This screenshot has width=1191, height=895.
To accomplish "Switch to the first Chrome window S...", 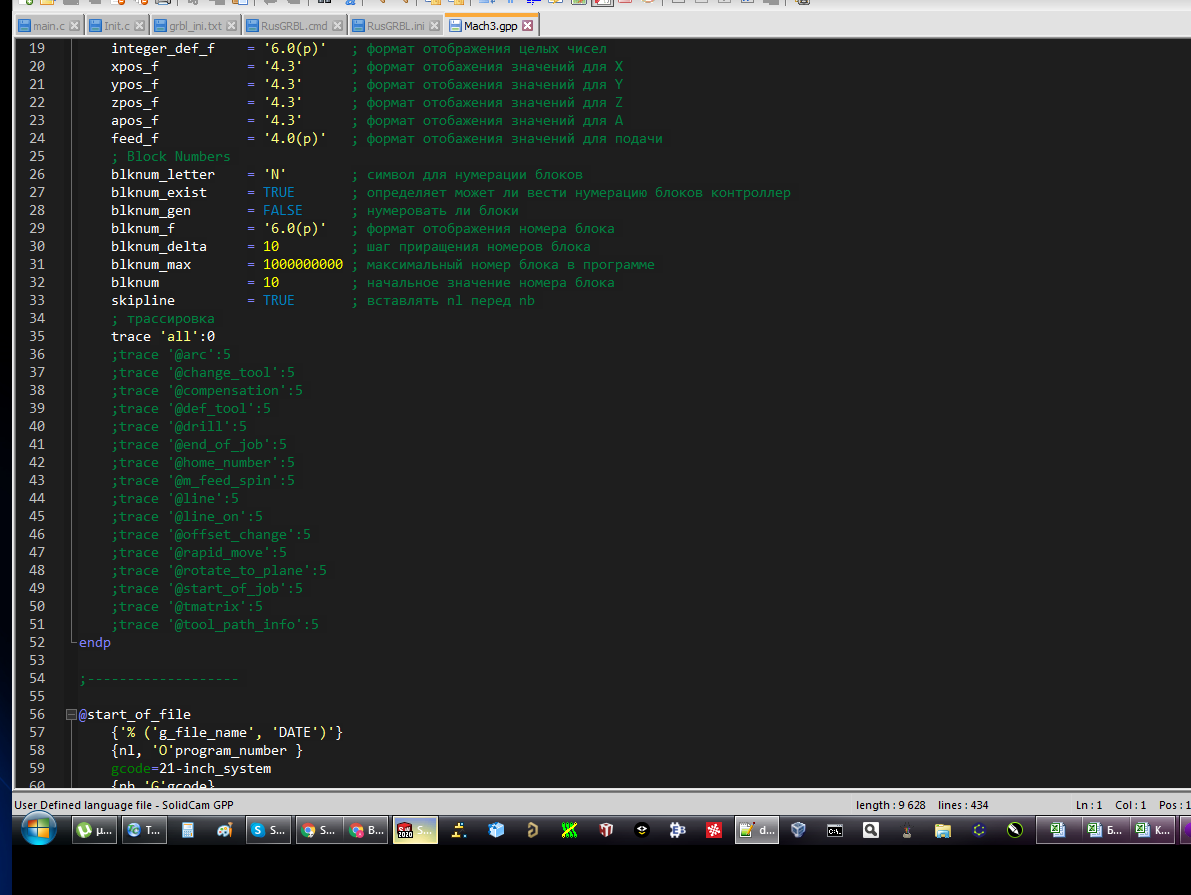I will tap(318, 830).
